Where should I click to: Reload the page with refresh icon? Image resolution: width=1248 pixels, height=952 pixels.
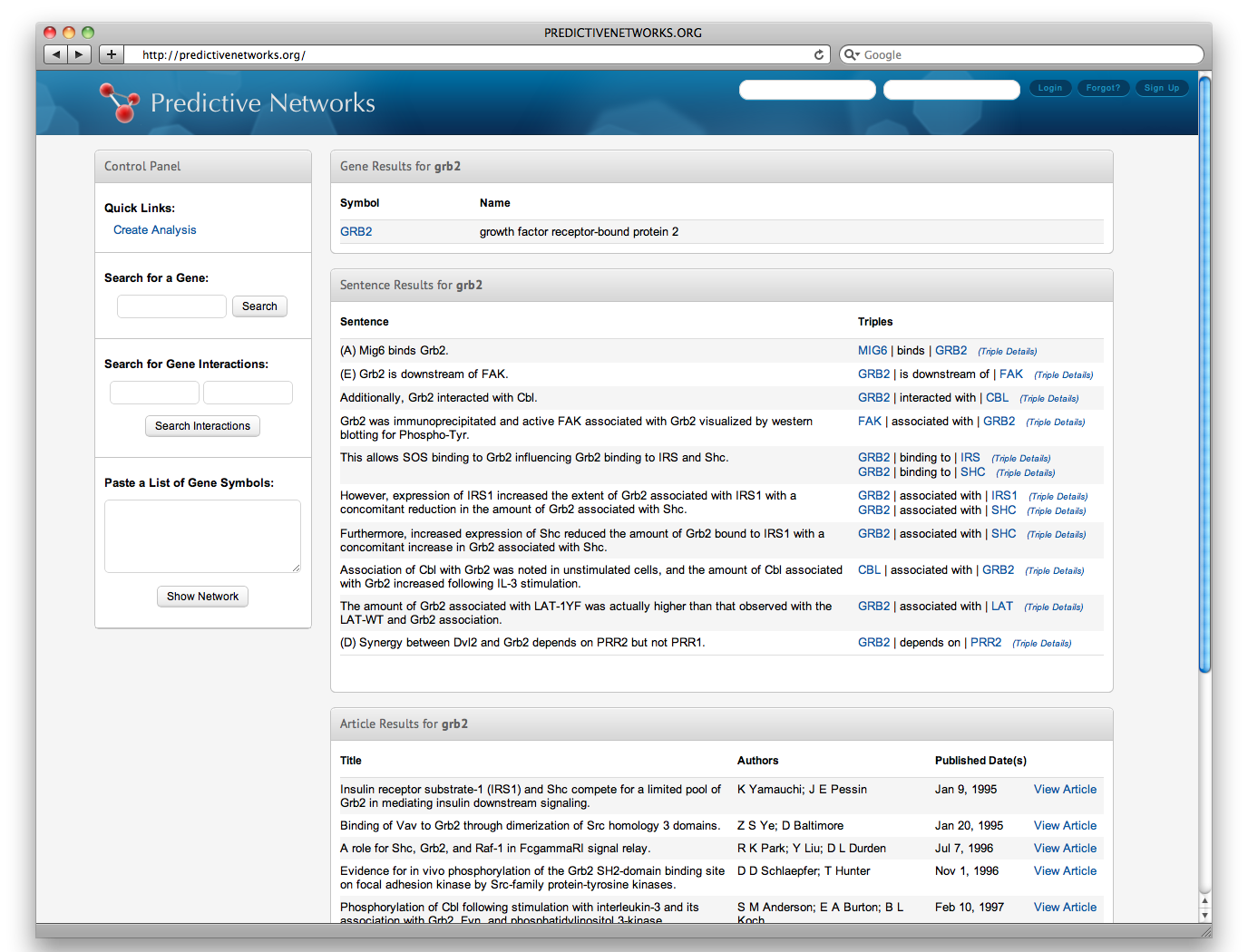pyautogui.click(x=819, y=54)
